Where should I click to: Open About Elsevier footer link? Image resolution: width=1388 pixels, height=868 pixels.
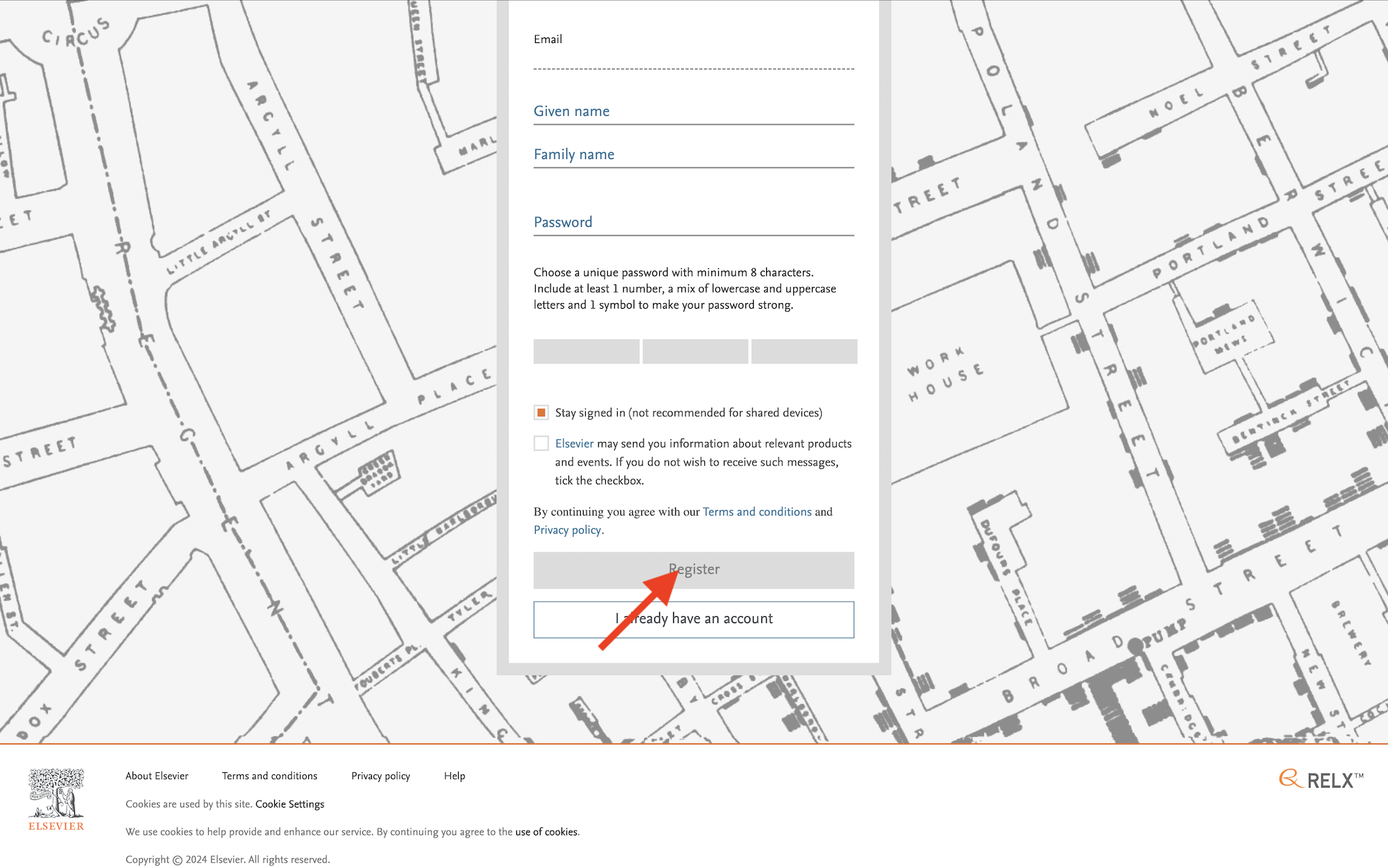click(157, 776)
